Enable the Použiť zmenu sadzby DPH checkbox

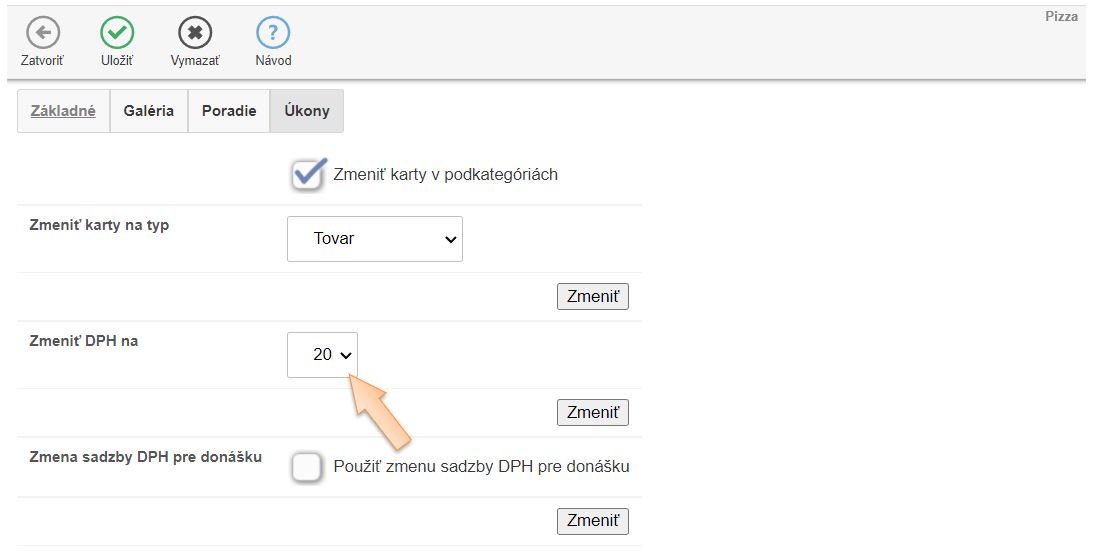[307, 467]
